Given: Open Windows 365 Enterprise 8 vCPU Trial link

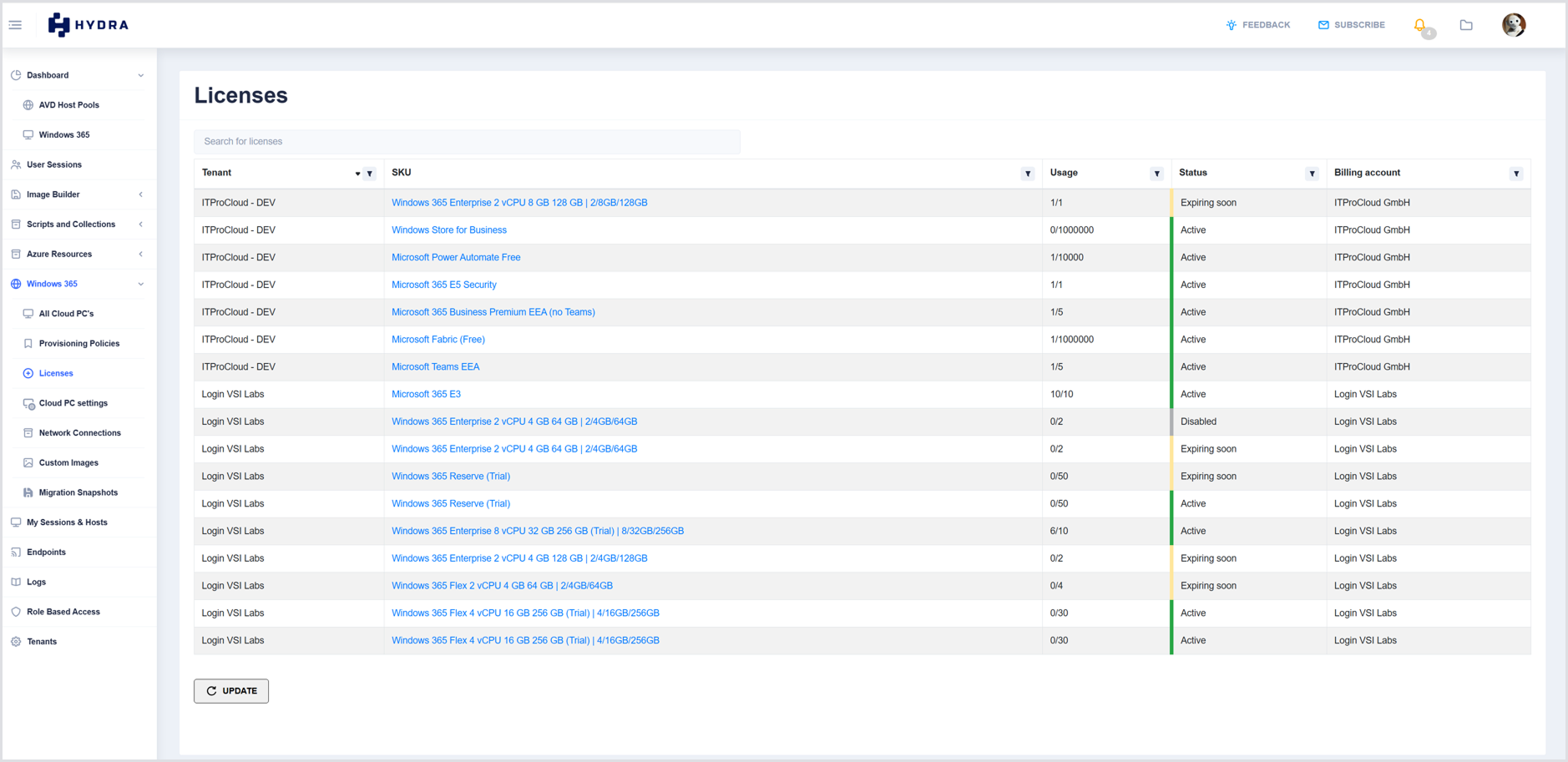Looking at the screenshot, I should (538, 532).
